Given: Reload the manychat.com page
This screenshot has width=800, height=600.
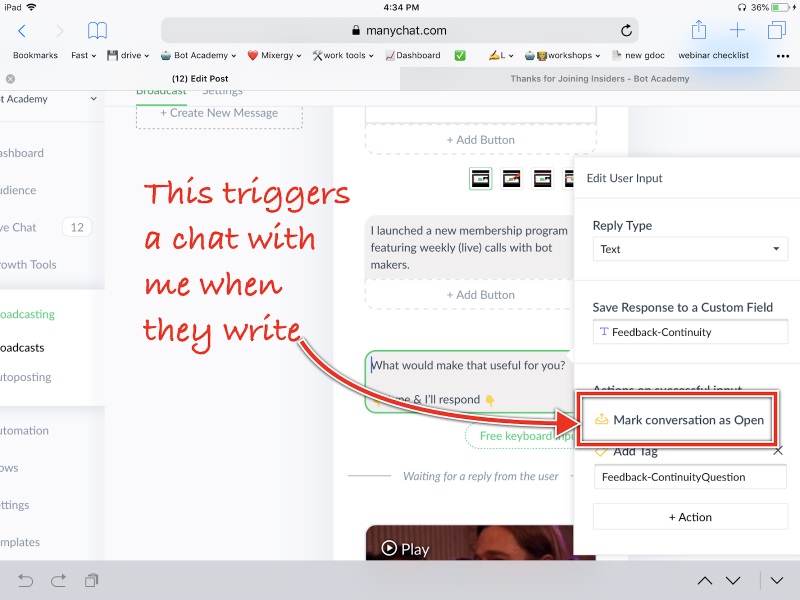Looking at the screenshot, I should pyautogui.click(x=627, y=31).
